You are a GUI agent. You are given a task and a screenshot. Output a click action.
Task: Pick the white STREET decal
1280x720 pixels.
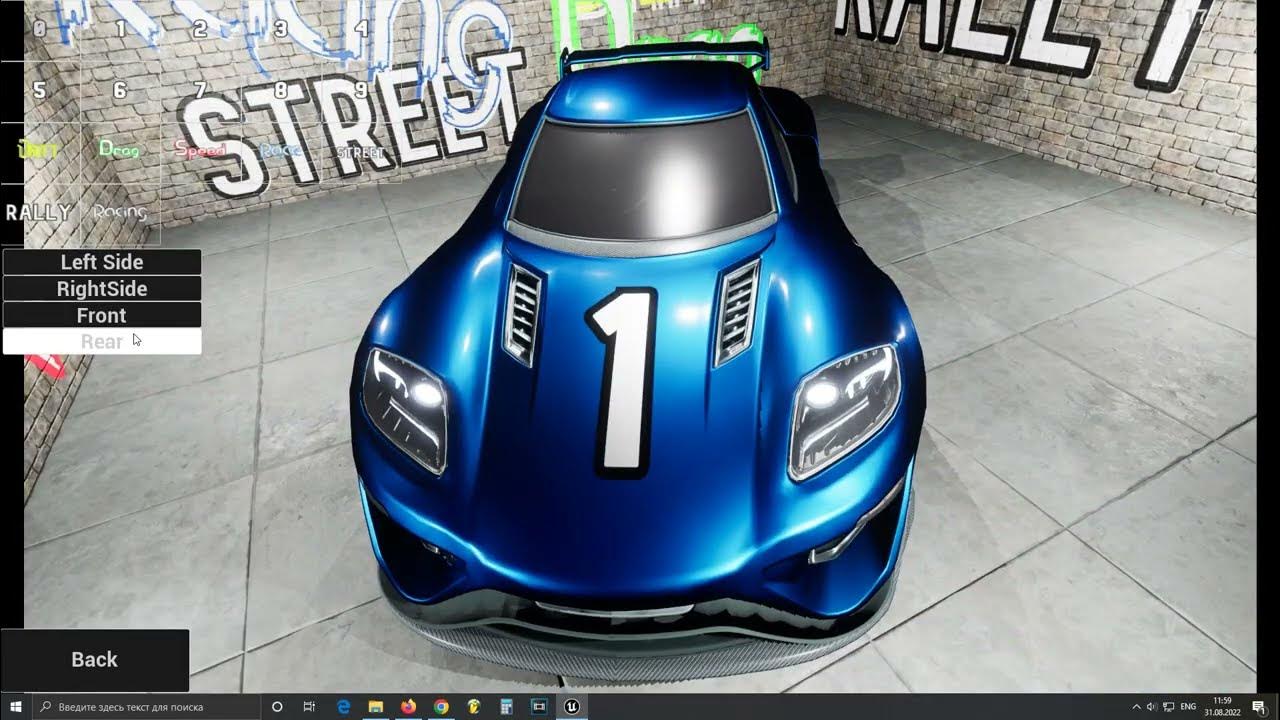click(x=361, y=152)
